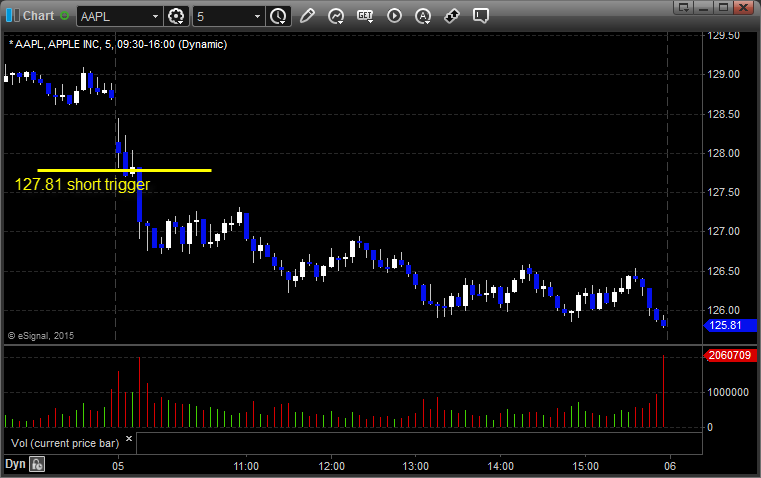Click the blue 125.81 current price marker

[730, 325]
